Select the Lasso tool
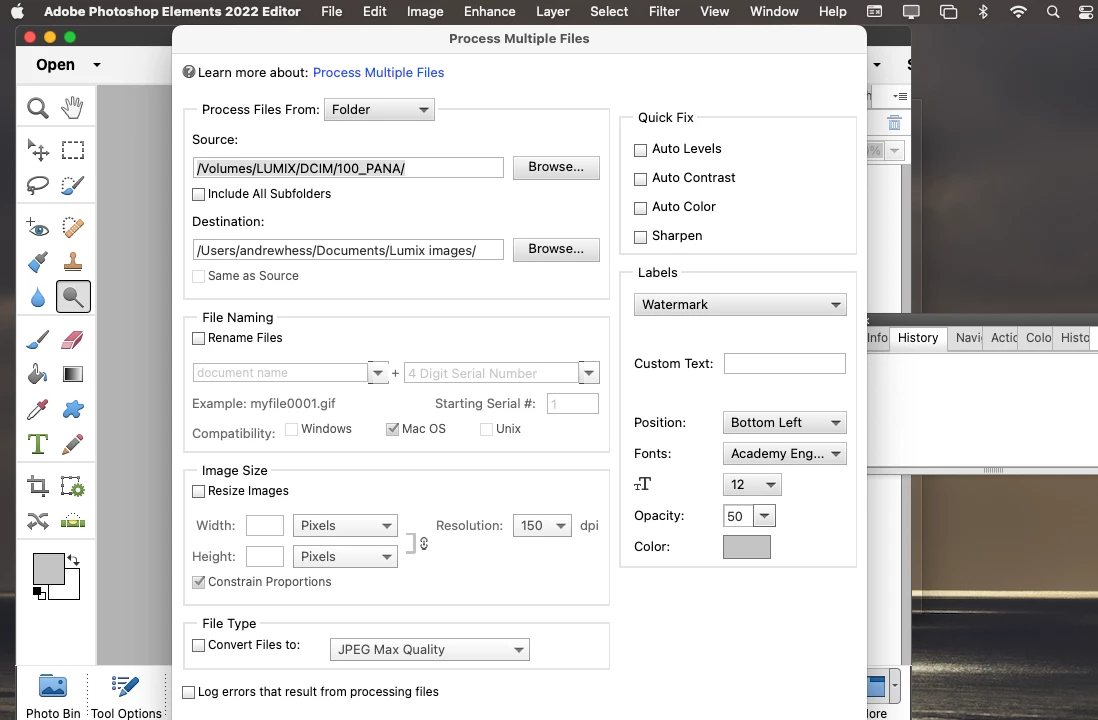 pyautogui.click(x=38, y=185)
